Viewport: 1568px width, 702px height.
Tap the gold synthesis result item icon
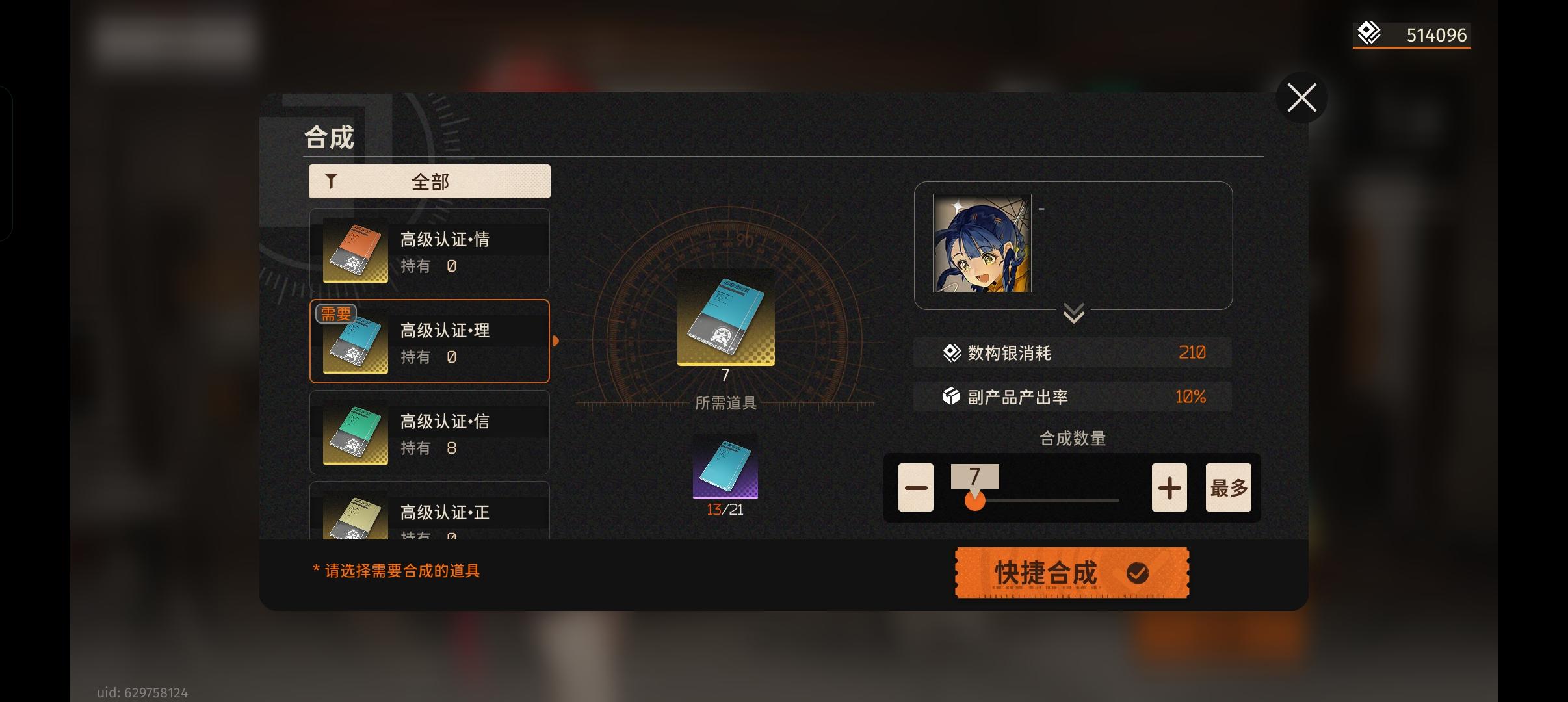(725, 318)
